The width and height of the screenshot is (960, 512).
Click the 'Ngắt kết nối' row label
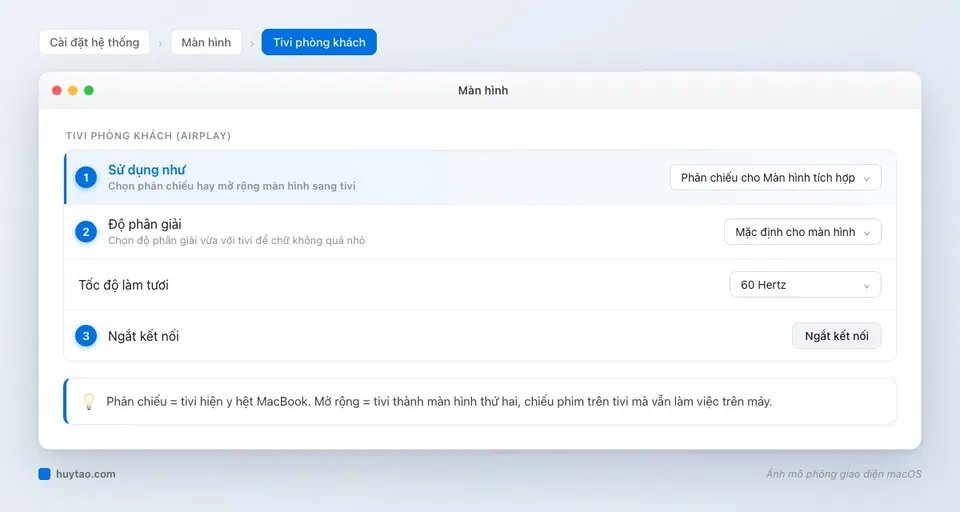pos(143,336)
